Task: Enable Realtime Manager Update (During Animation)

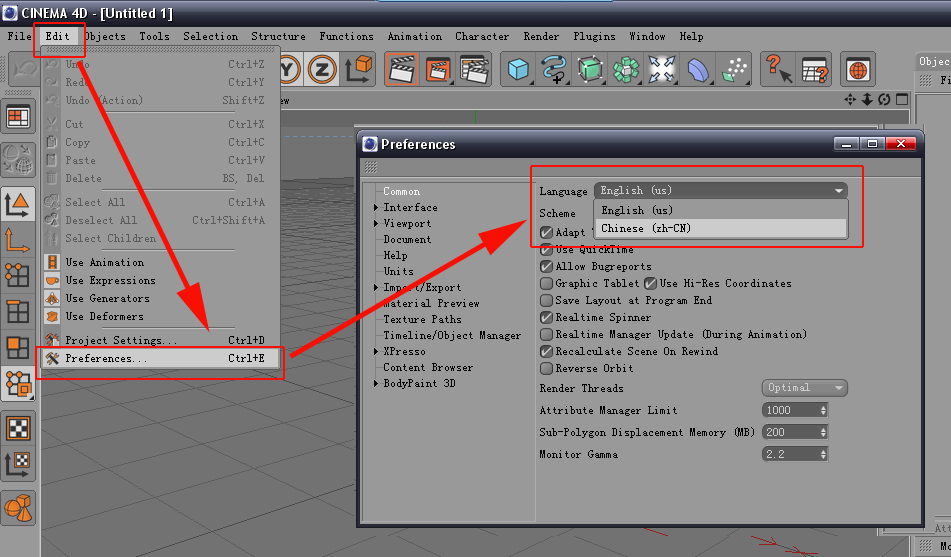Action: (546, 334)
